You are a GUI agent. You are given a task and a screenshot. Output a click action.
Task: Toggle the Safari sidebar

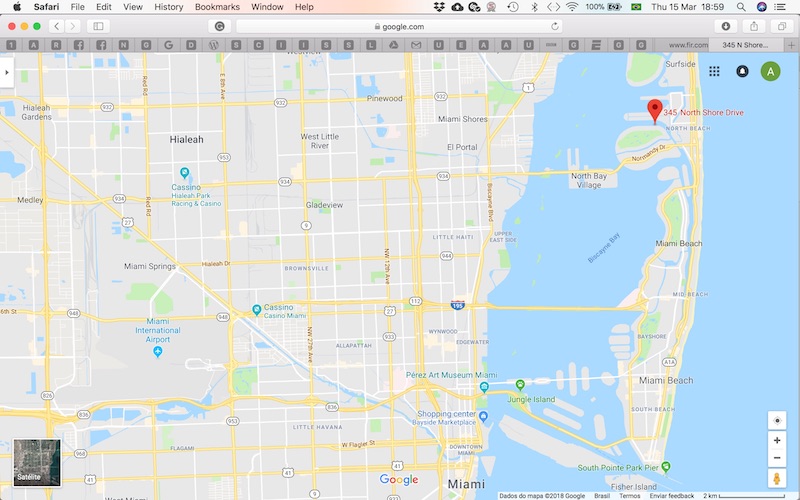pyautogui.click(x=98, y=26)
